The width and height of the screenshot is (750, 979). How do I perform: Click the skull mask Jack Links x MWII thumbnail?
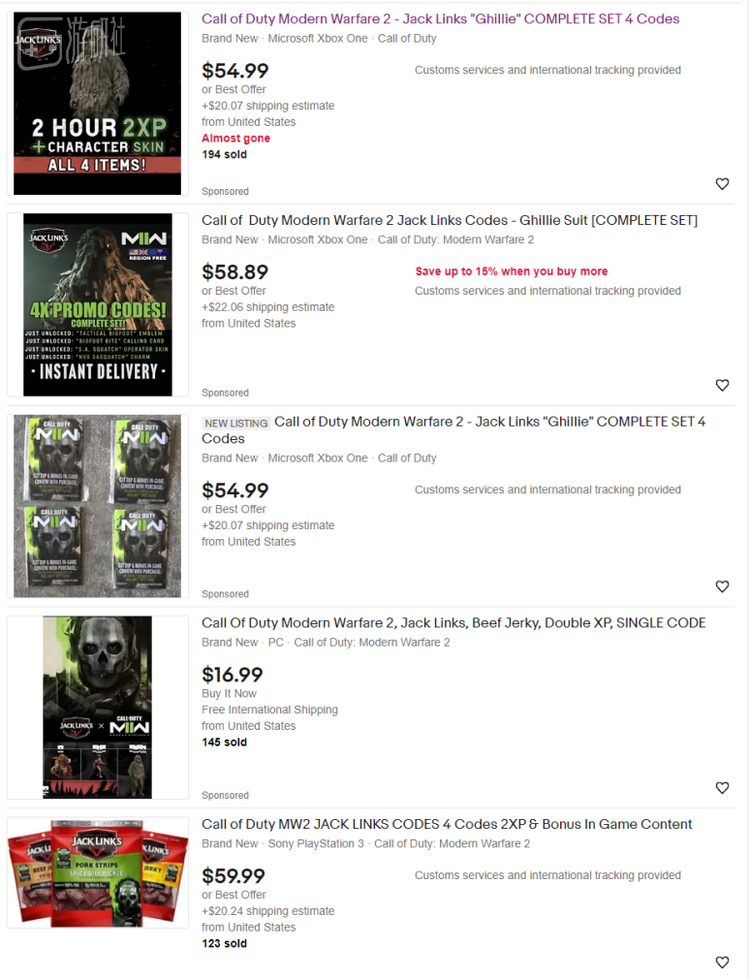coord(97,707)
